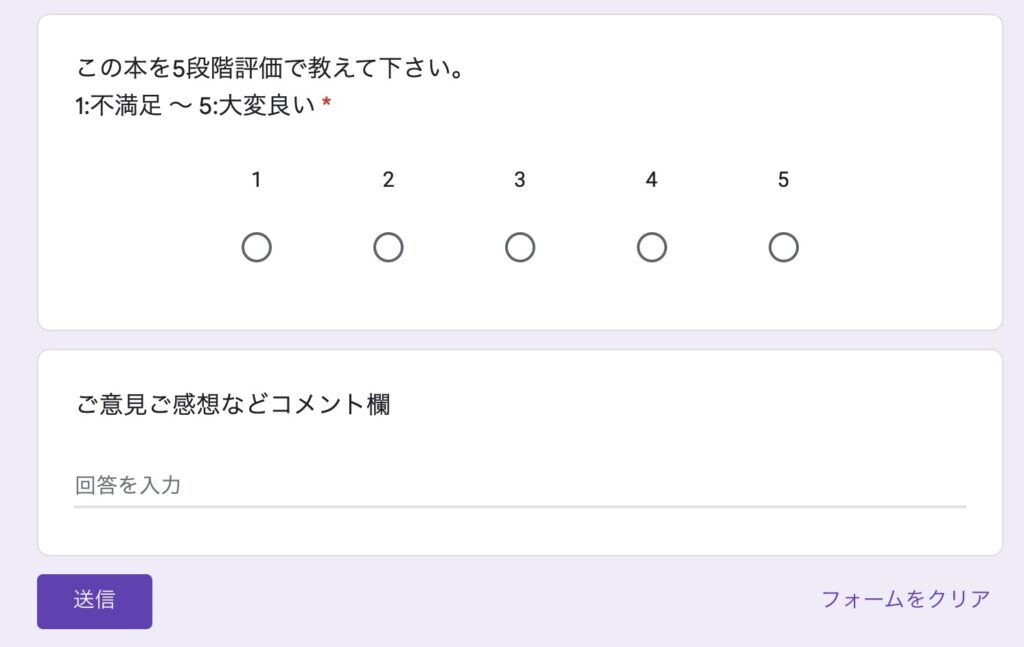Click the 1:不満足 〜 5:大変良い description text
This screenshot has width=1024, height=647.
coord(195,105)
